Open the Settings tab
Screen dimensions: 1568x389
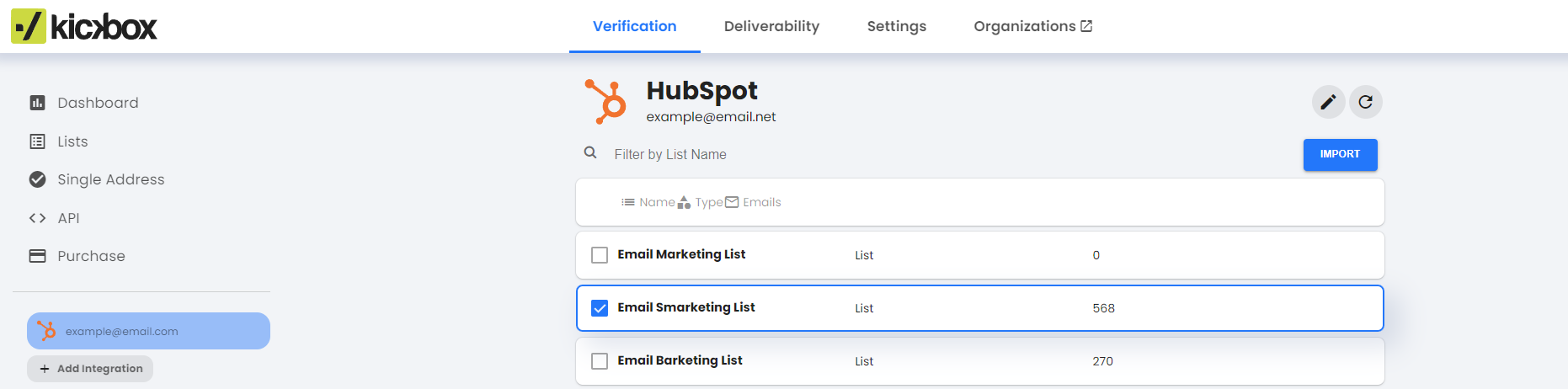coord(897,26)
